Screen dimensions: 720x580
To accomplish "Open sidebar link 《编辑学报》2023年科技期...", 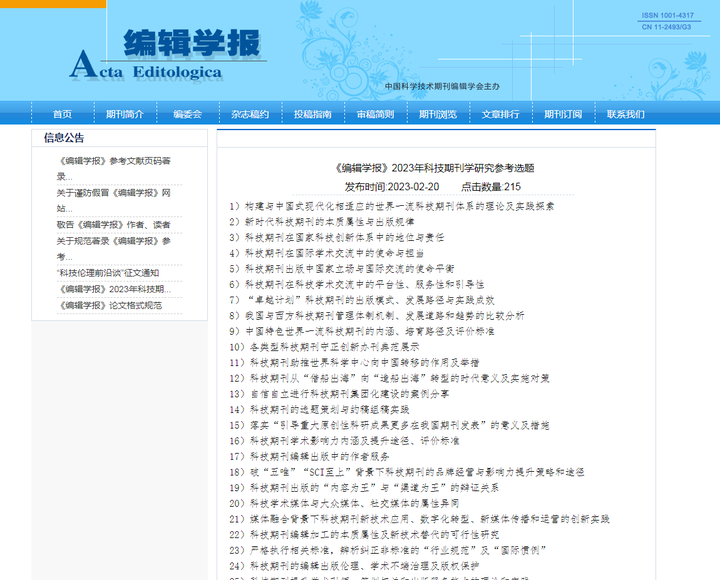I will click(x=114, y=289).
